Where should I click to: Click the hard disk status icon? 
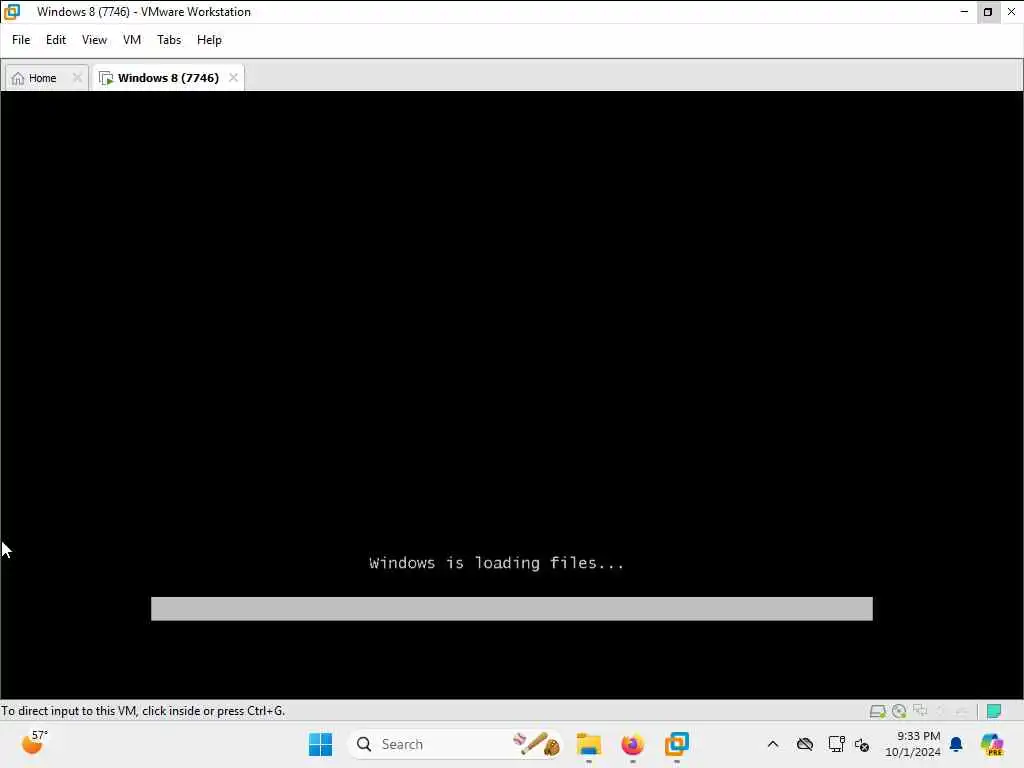(877, 711)
